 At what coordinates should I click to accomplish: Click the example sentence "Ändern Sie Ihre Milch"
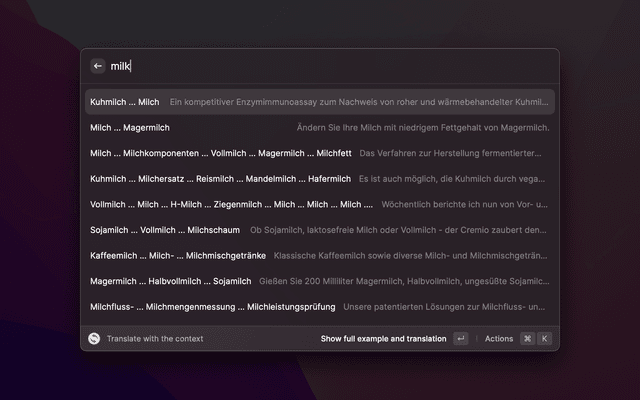[422, 128]
